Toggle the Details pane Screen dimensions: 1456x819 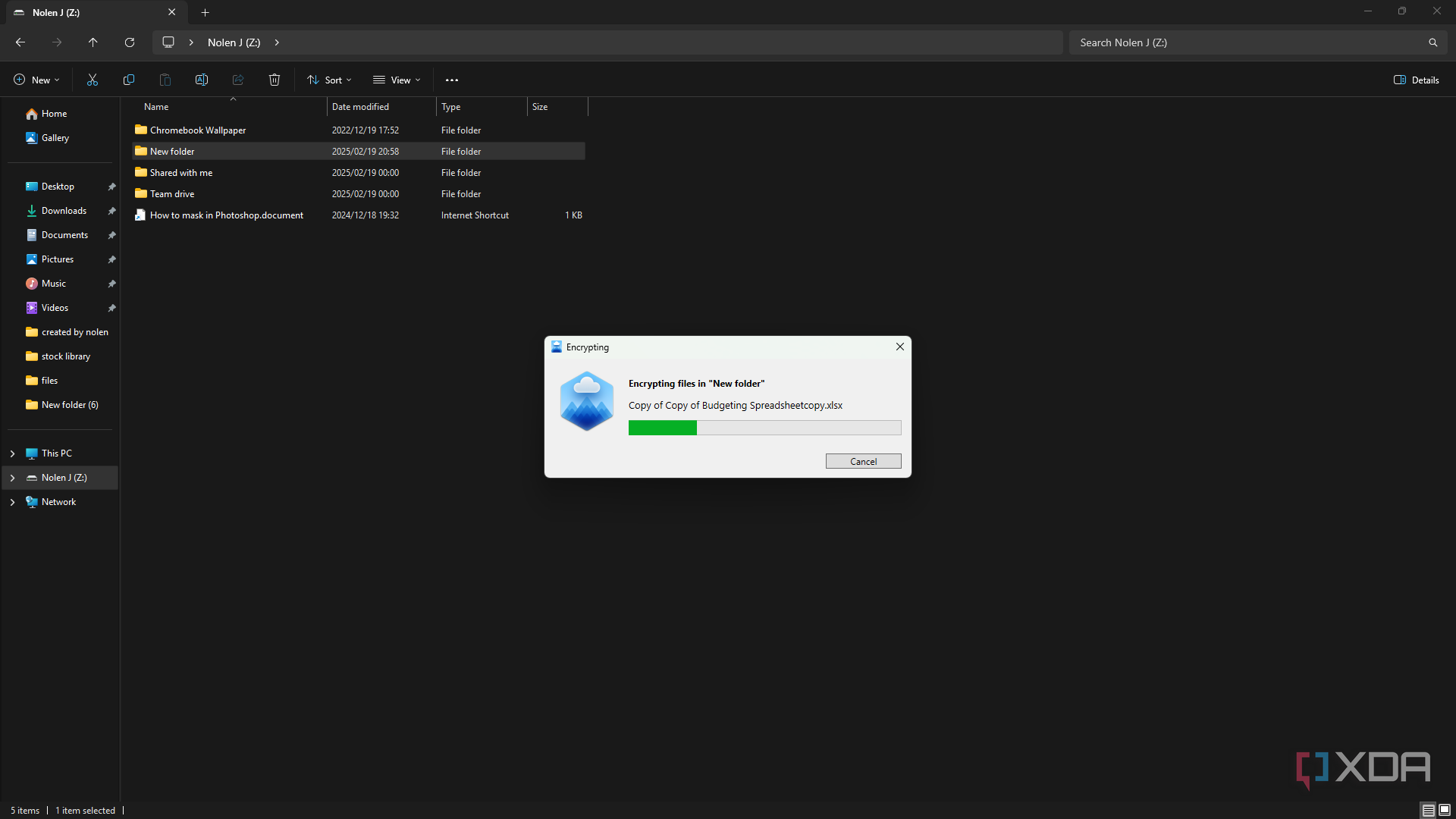tap(1417, 80)
